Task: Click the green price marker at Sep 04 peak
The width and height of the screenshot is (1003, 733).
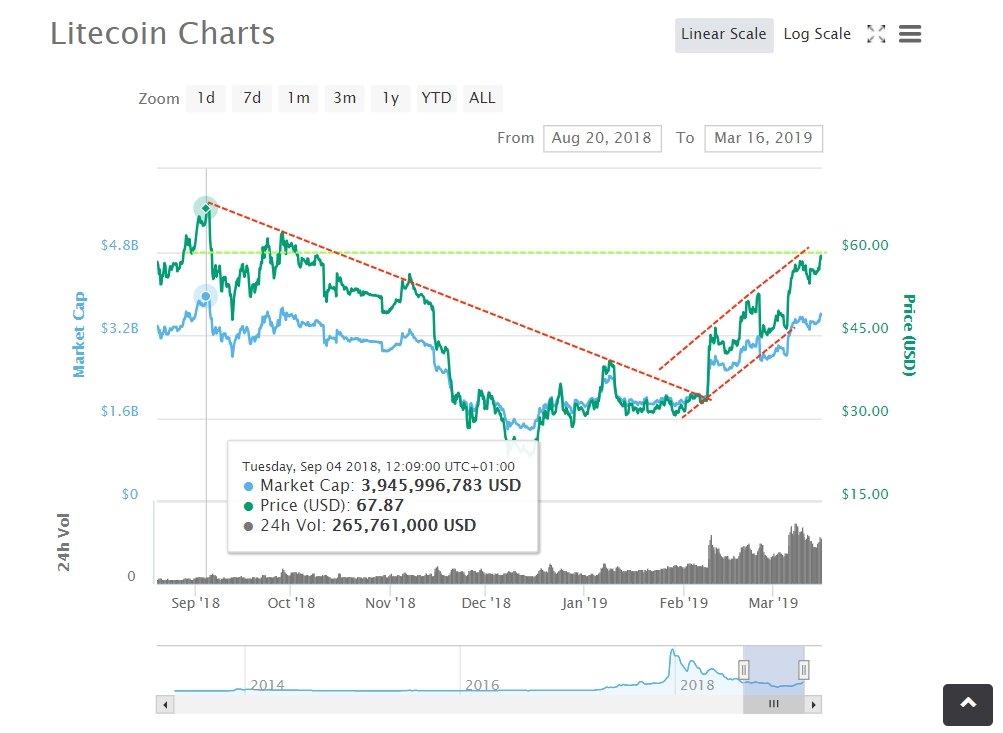Action: point(206,208)
